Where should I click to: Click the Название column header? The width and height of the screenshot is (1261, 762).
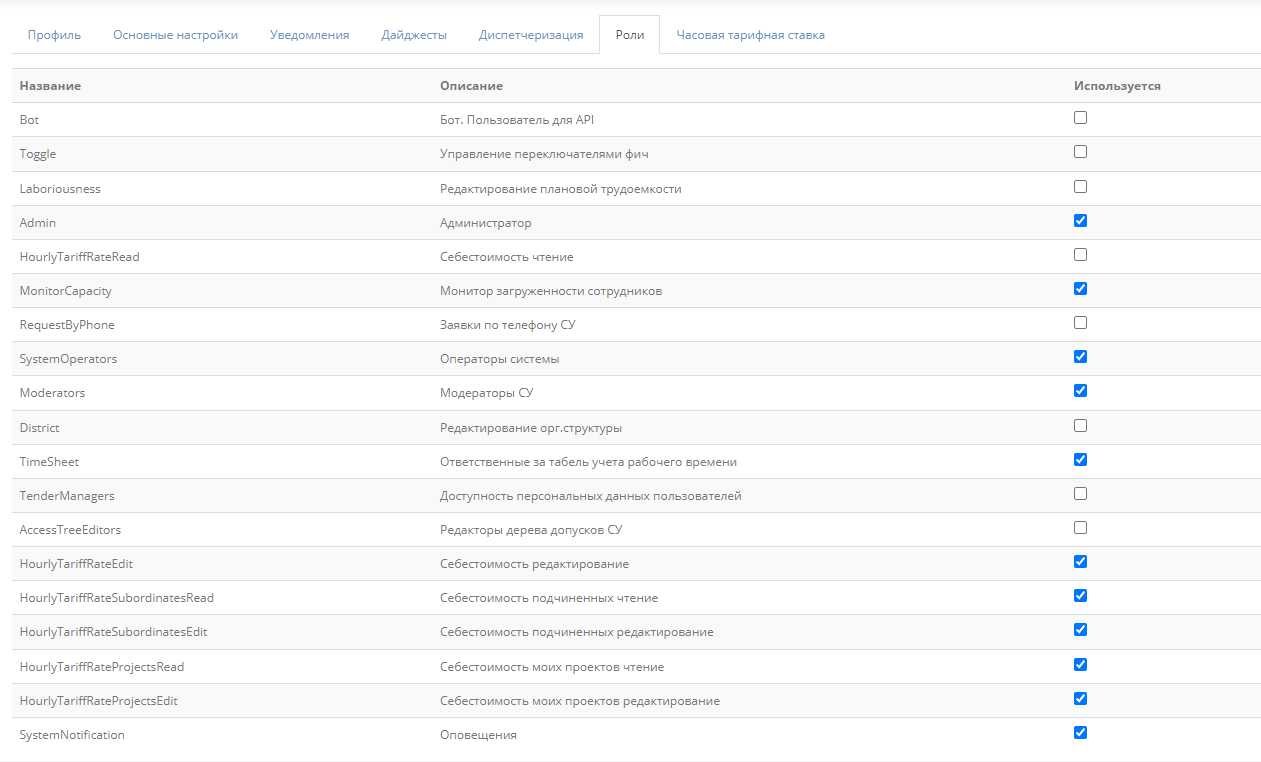click(50, 86)
